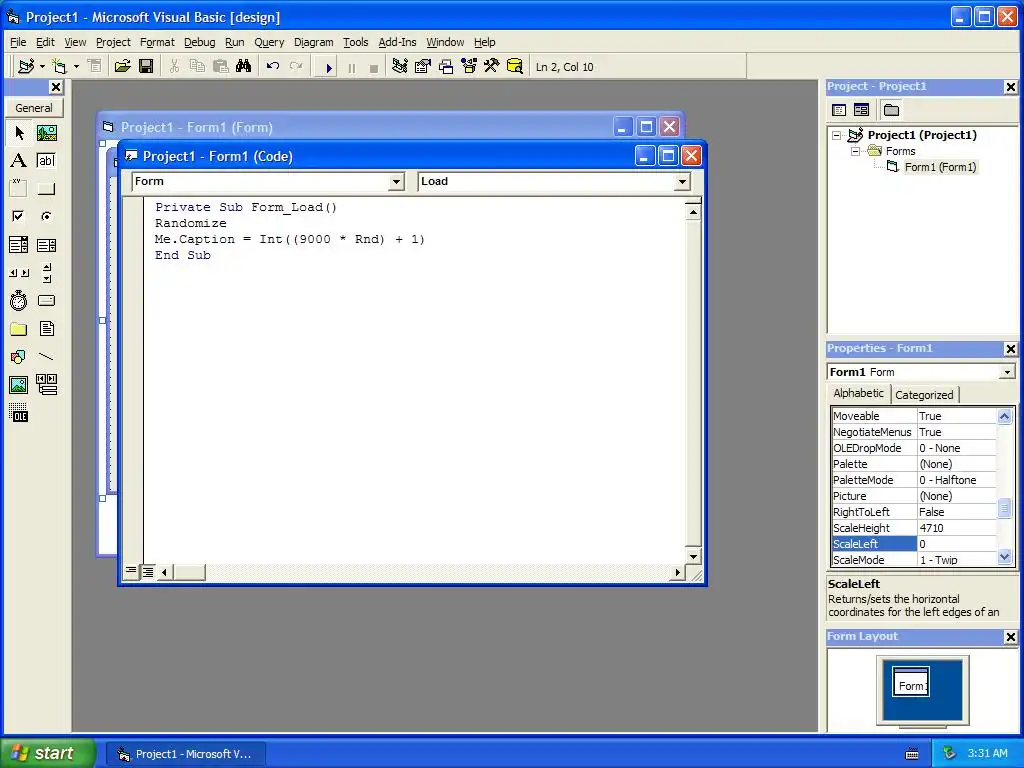Open Form1 Form object selector dropdown
This screenshot has width=1024, height=768.
(1007, 372)
